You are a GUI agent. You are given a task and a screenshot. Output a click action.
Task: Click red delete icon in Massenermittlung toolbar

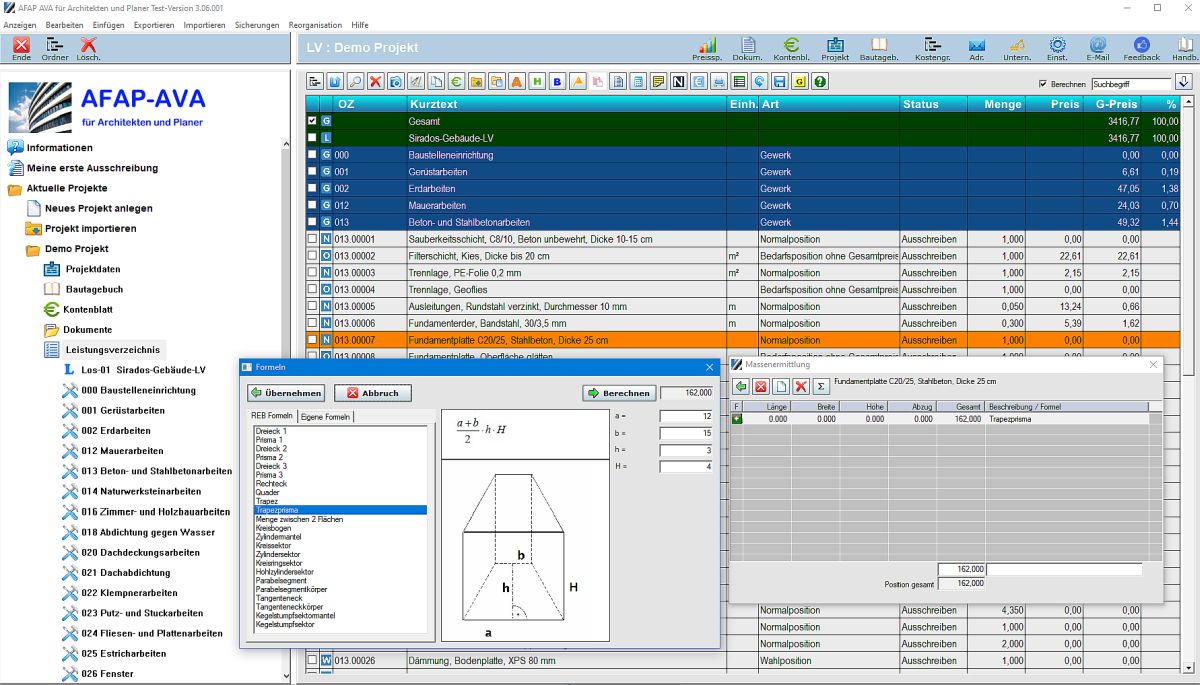(800, 386)
